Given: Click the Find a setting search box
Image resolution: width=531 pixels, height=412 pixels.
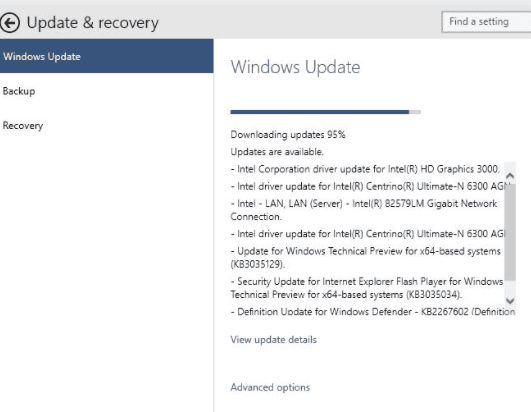Looking at the screenshot, I should (x=486, y=22).
